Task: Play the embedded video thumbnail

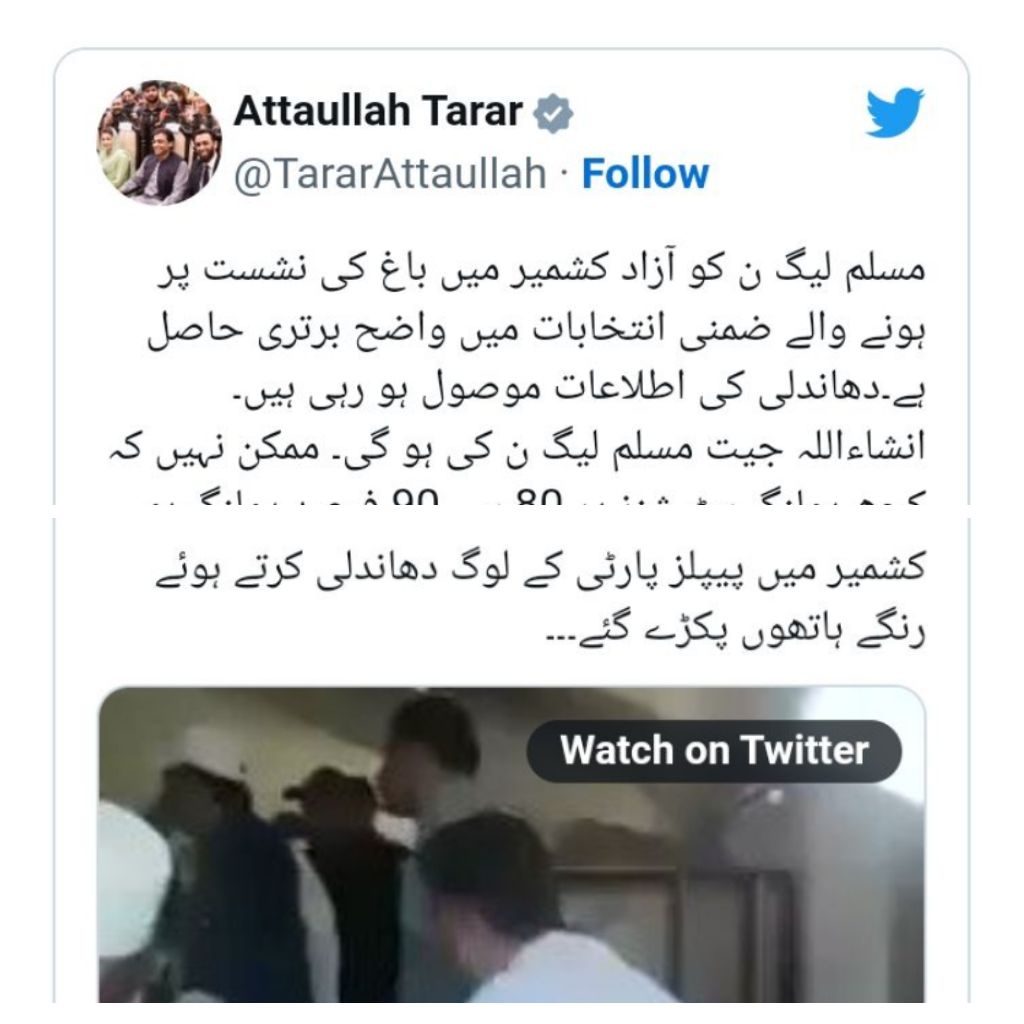Action: [511, 844]
